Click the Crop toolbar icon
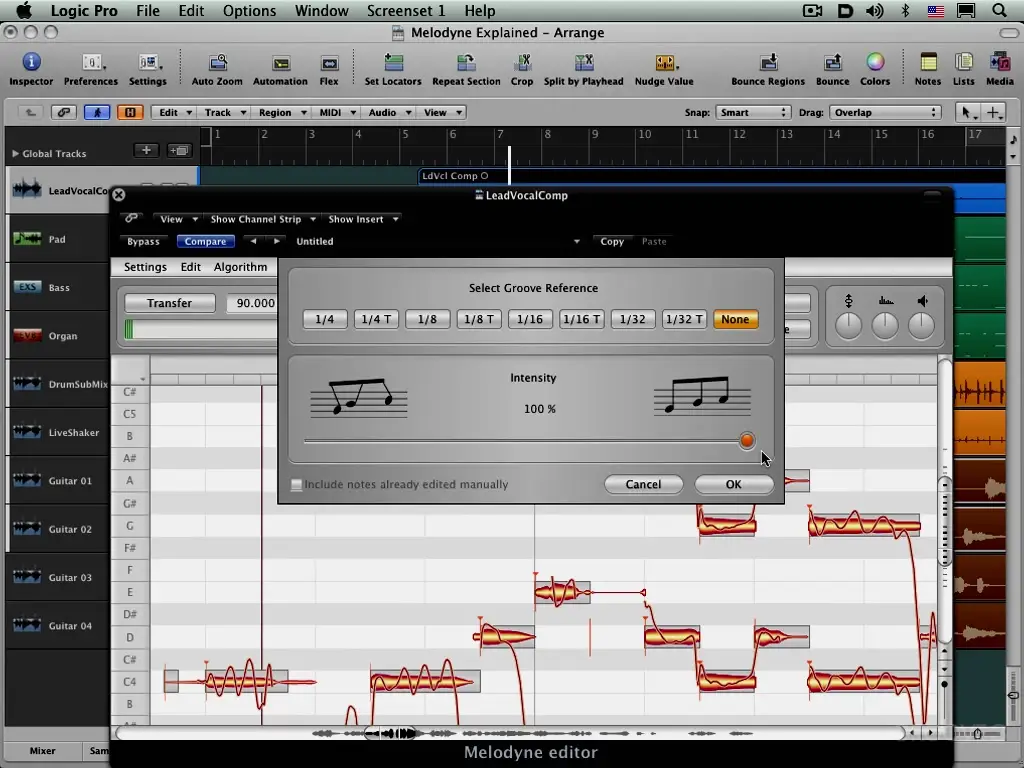 pos(522,62)
